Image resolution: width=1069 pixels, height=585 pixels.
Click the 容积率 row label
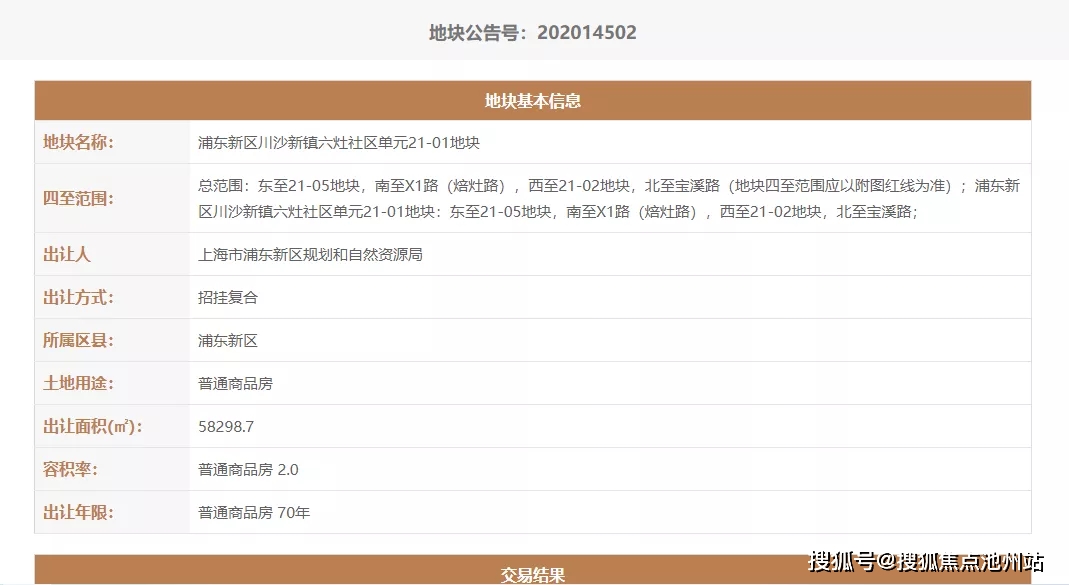coord(70,470)
